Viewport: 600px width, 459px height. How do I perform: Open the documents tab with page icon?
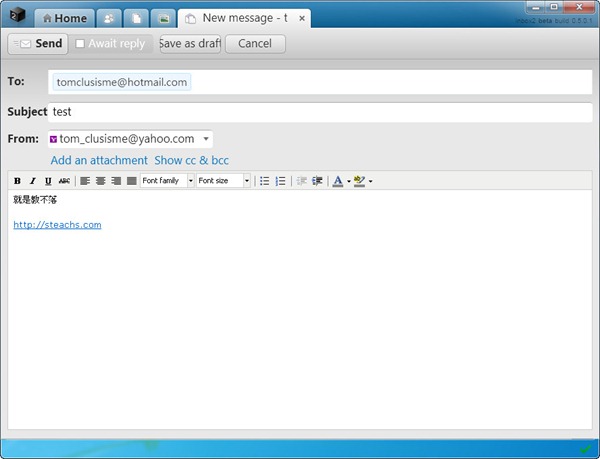tap(136, 18)
